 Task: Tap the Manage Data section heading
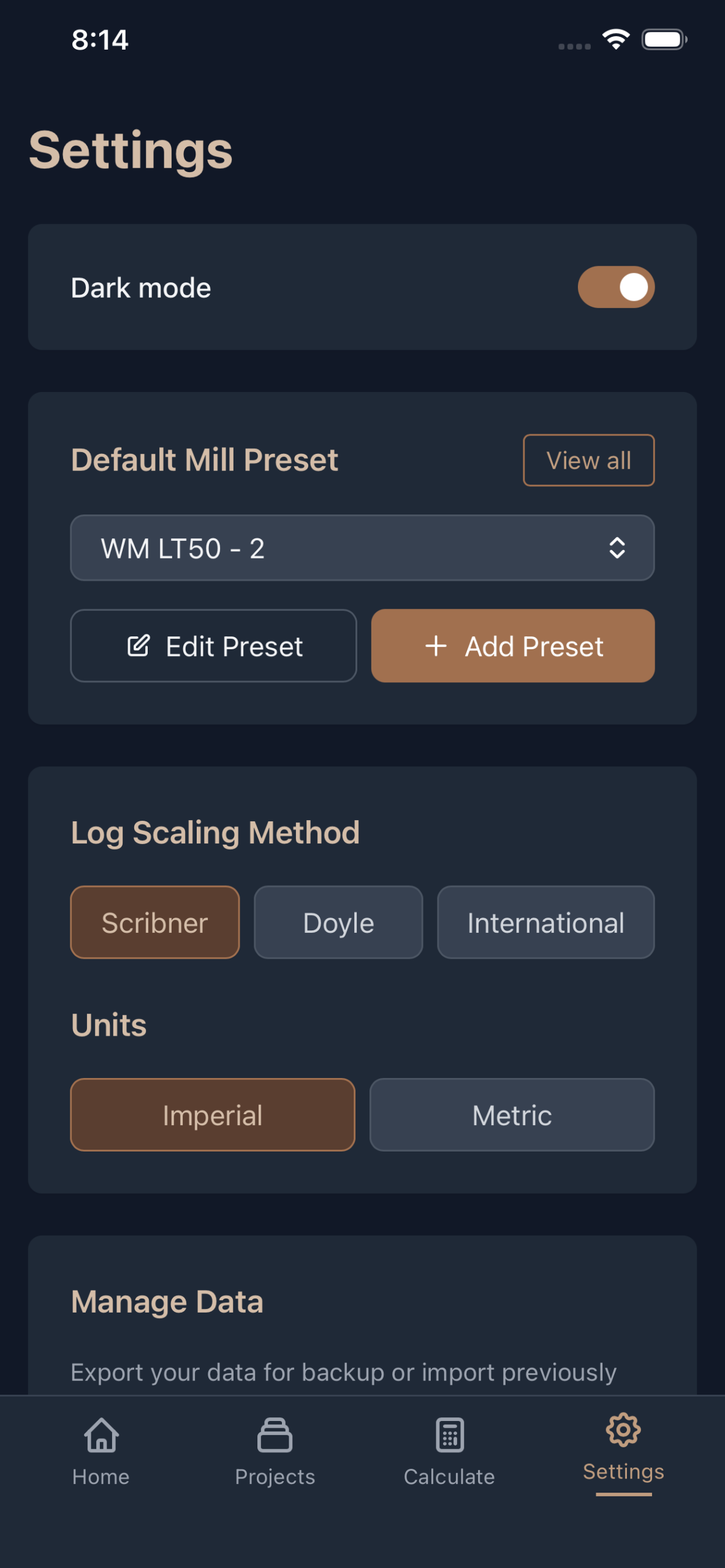pos(167,1302)
